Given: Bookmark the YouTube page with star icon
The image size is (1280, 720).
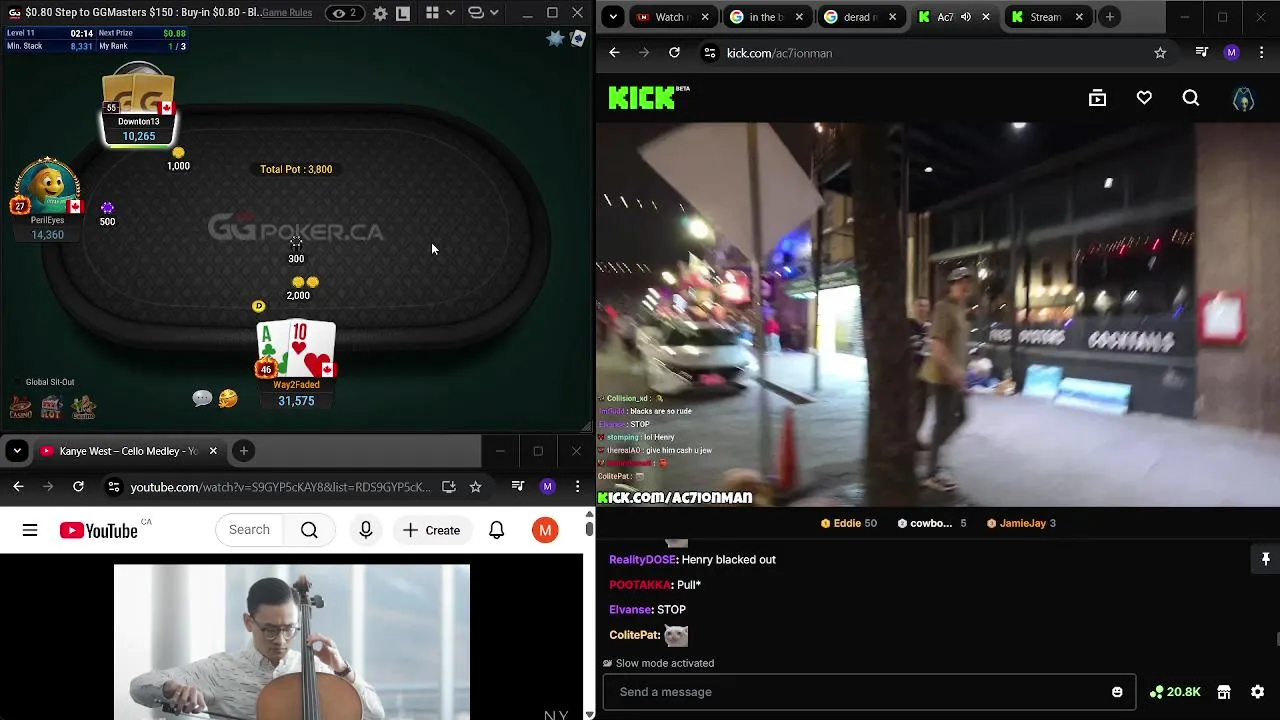Looking at the screenshot, I should [x=475, y=487].
